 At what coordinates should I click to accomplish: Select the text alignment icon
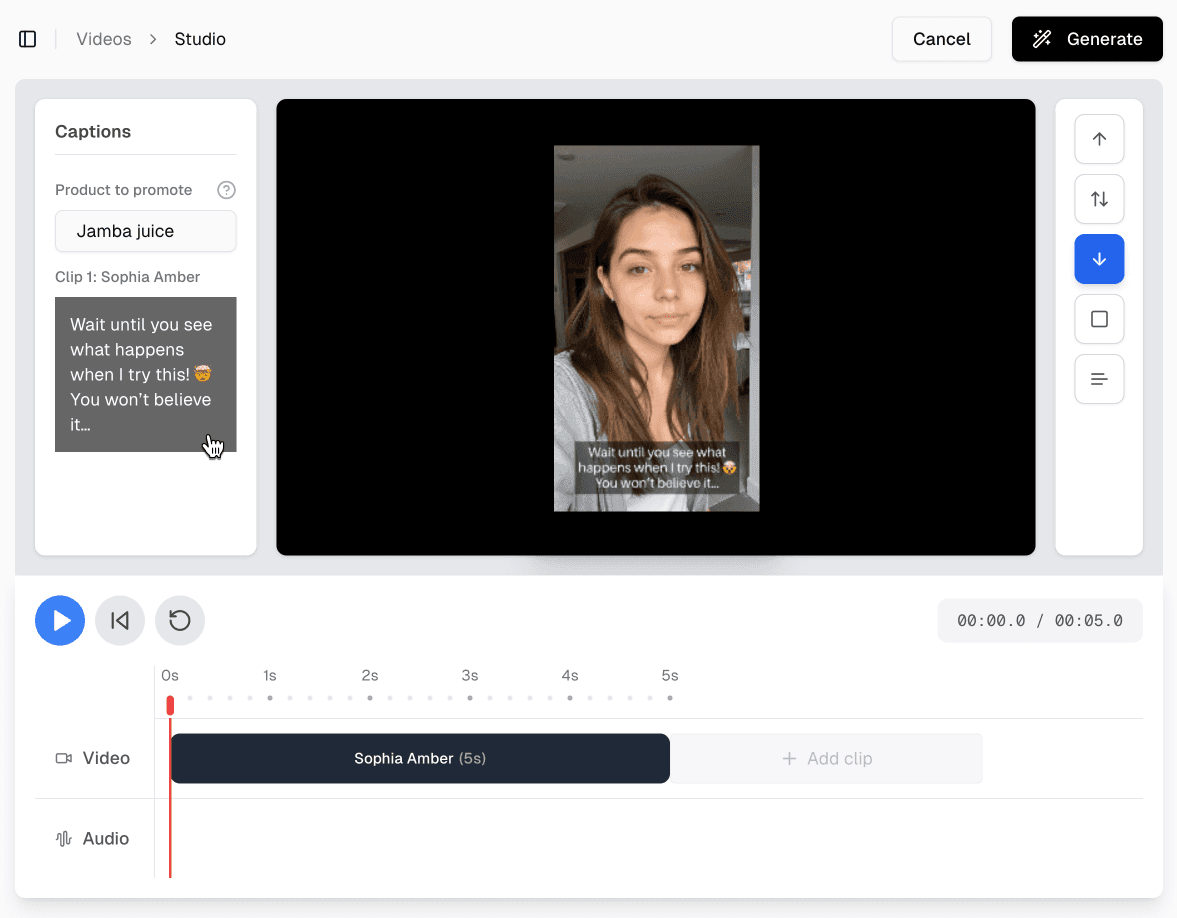click(1099, 379)
